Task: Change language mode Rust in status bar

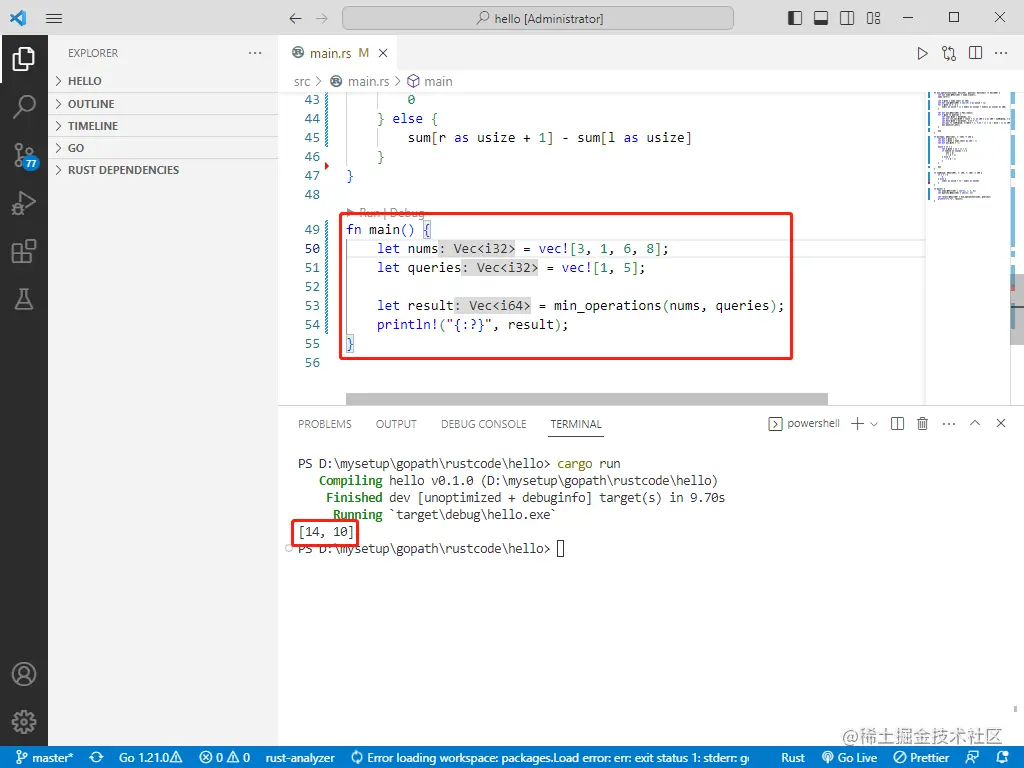Action: pyautogui.click(x=793, y=758)
